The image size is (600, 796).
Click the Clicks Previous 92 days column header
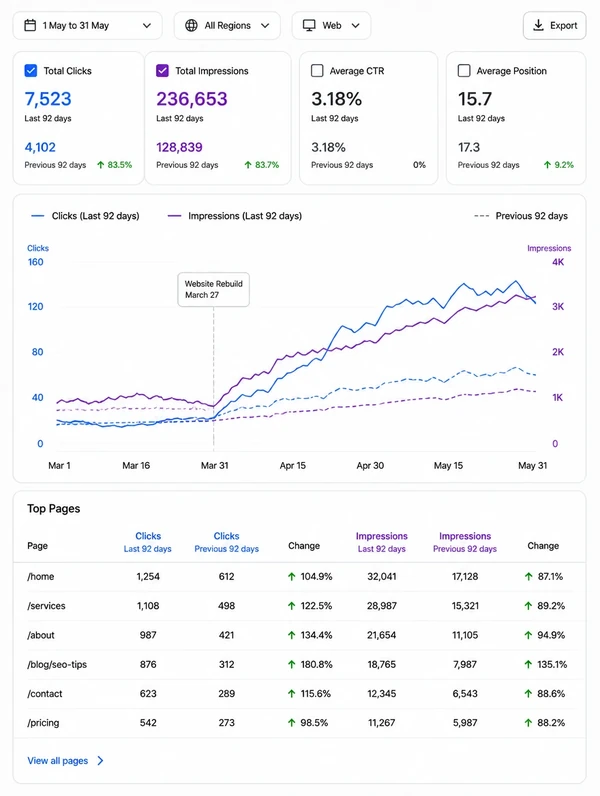(x=226, y=542)
